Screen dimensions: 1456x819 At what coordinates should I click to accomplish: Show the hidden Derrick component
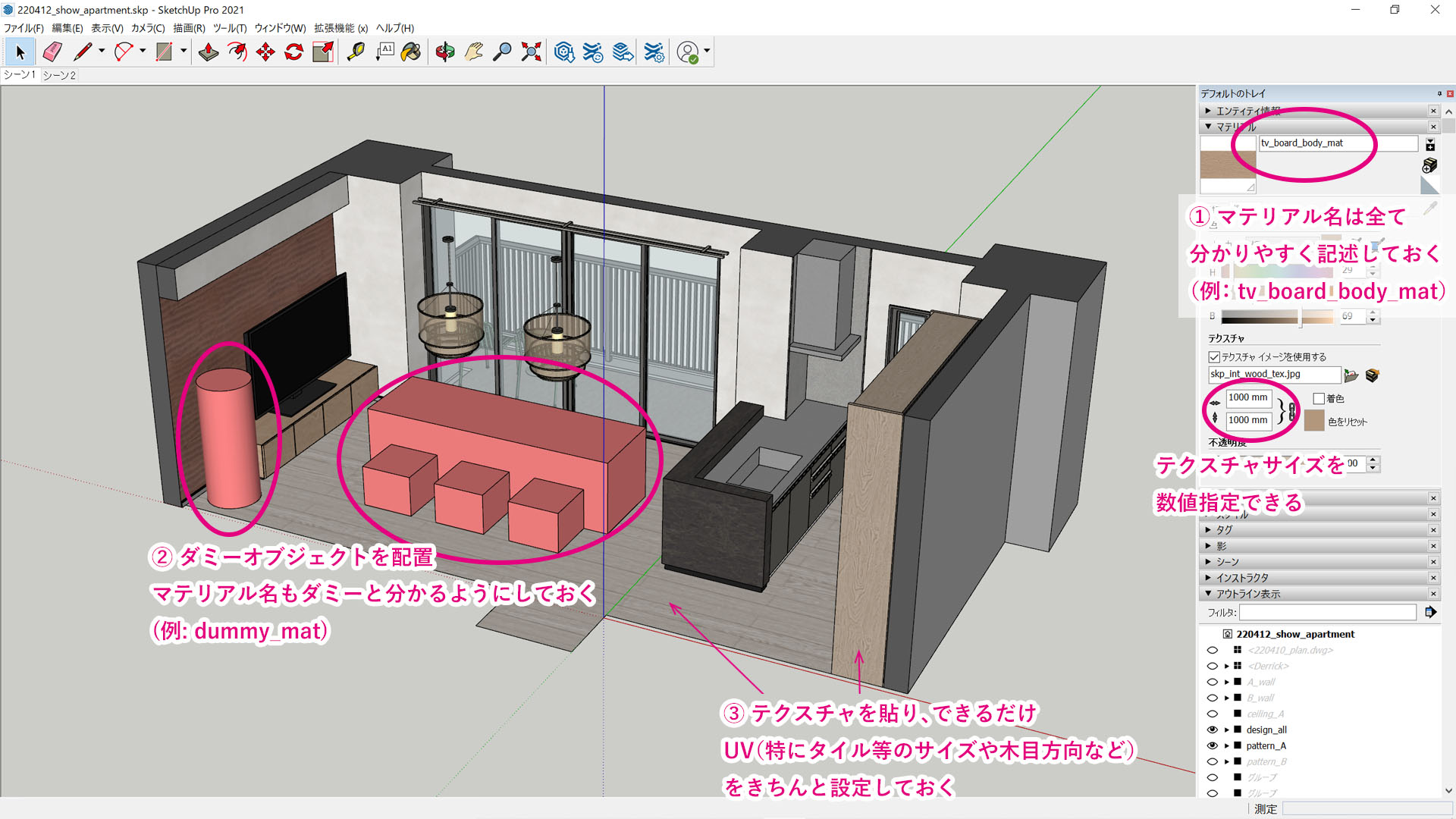pyautogui.click(x=1212, y=667)
